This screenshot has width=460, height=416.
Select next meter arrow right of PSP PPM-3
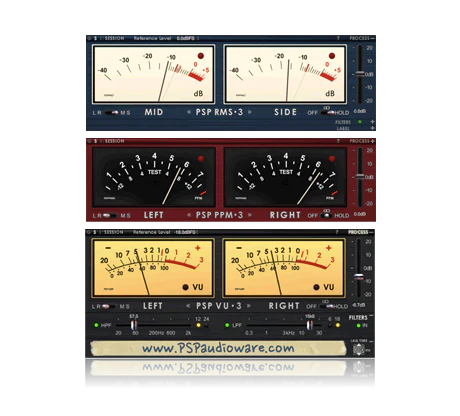click(249, 215)
